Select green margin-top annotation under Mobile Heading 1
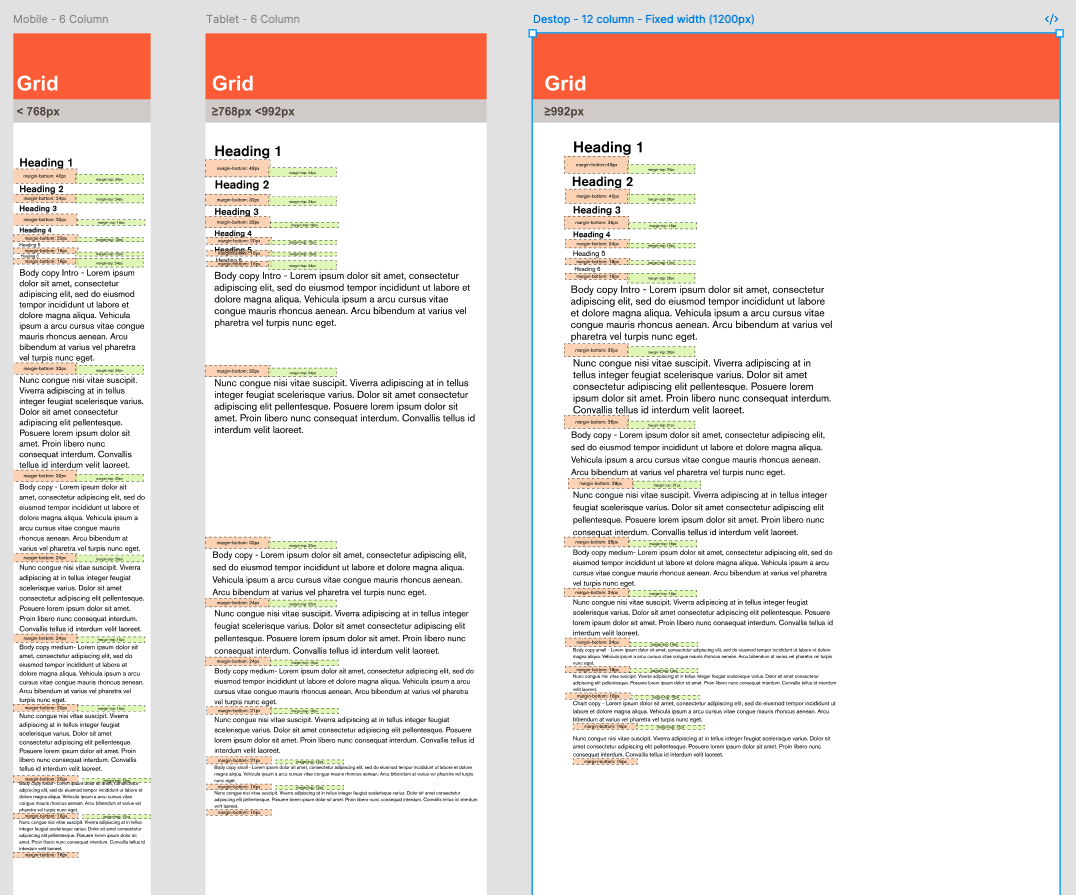The image size is (1076, 895). tap(110, 179)
